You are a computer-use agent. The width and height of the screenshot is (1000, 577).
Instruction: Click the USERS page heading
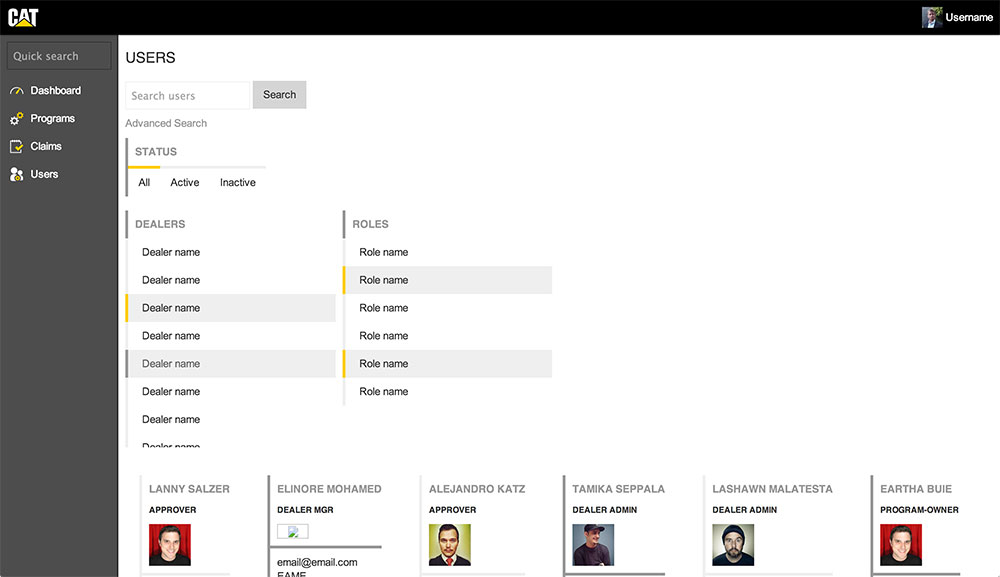tap(151, 57)
